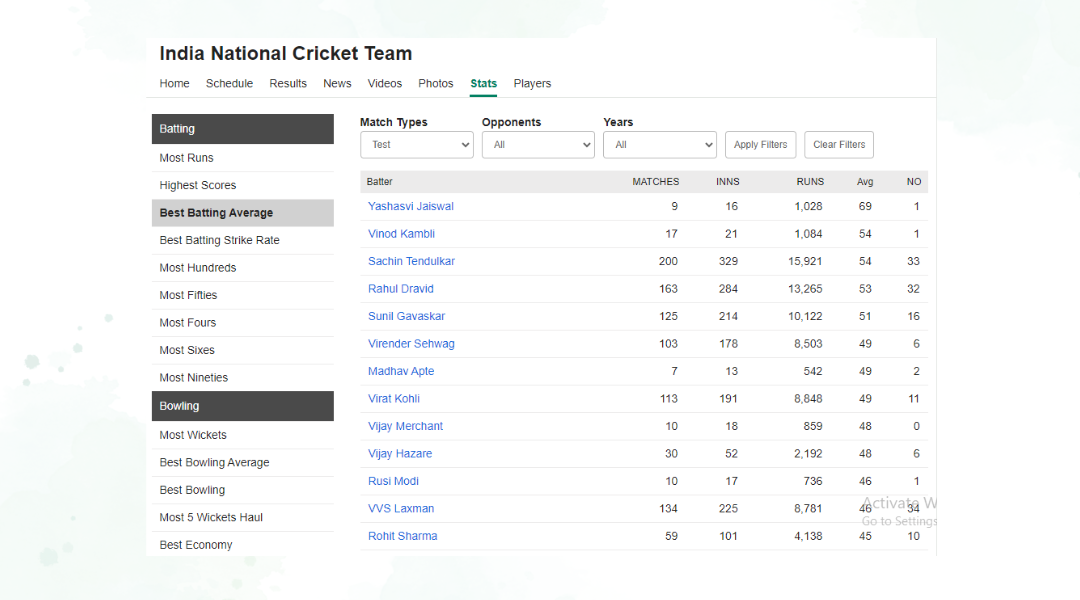Screen dimensions: 1080x600
Task: Select the Videos tab
Action: pos(384,84)
